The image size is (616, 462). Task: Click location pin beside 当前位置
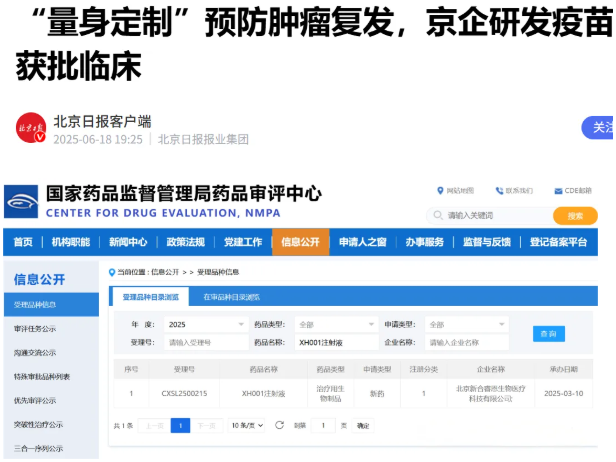pos(112,272)
